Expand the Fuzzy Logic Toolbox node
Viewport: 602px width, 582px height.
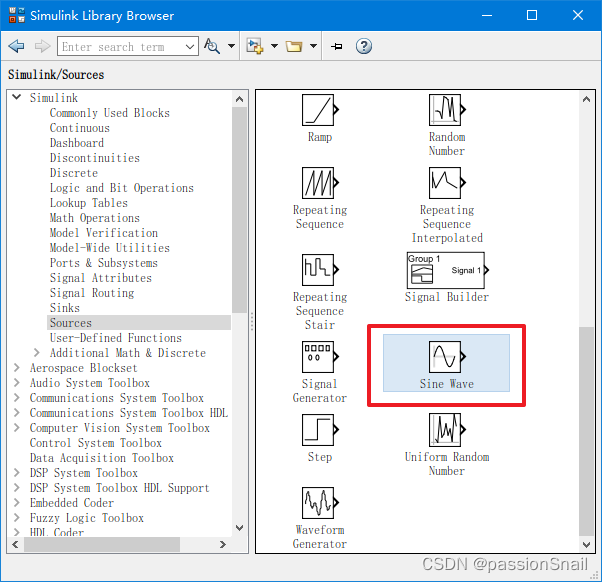(x=17, y=517)
